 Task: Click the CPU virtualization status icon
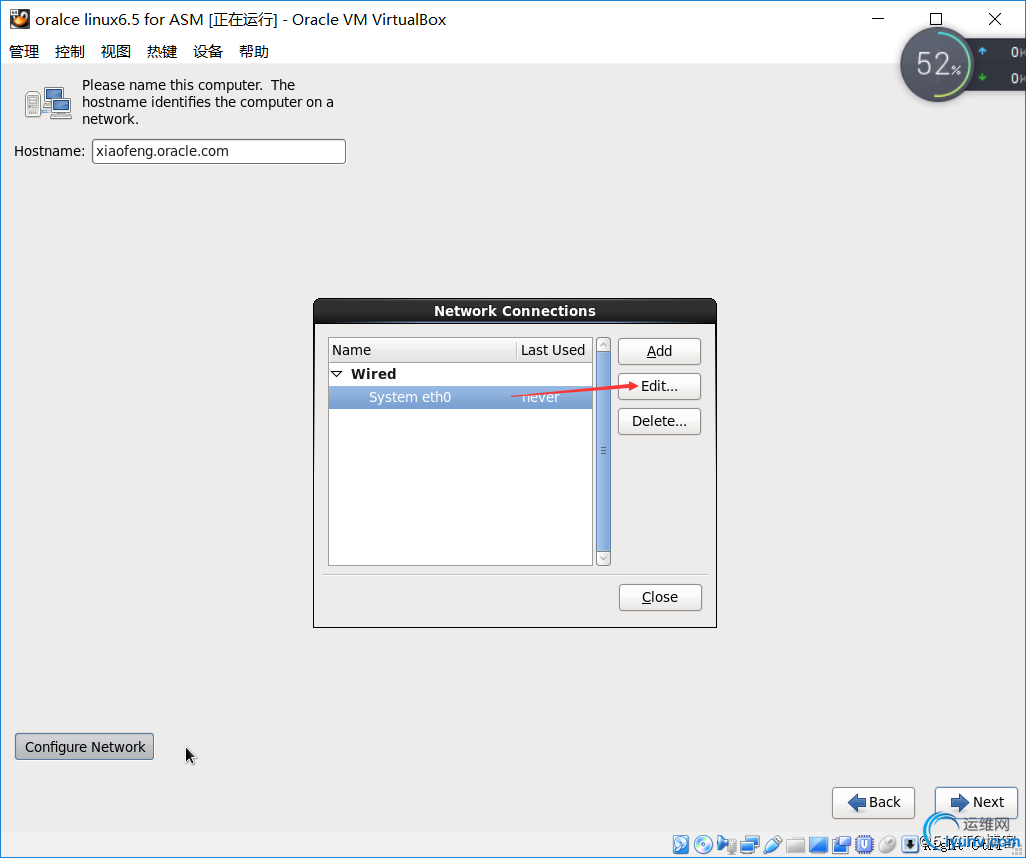864,844
